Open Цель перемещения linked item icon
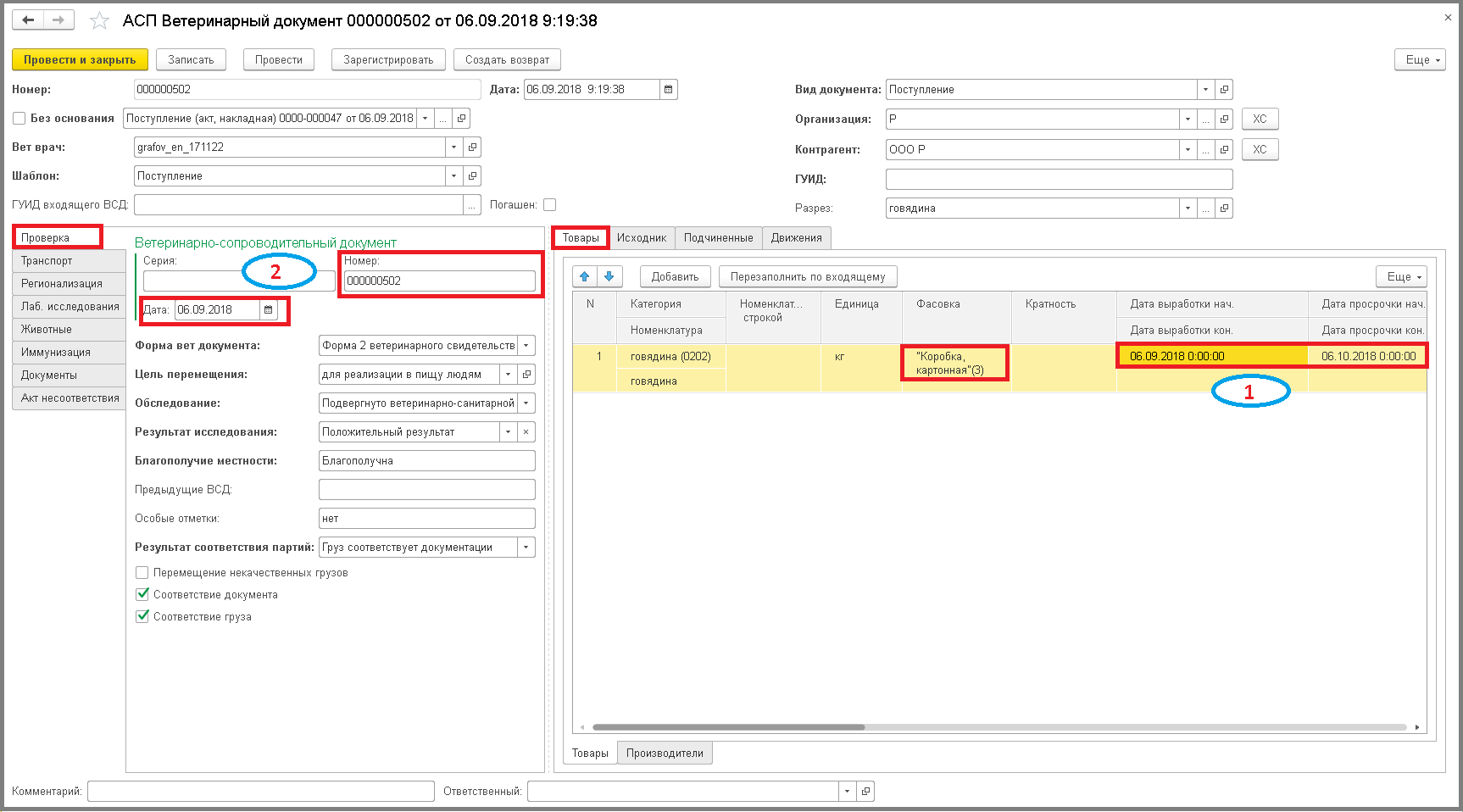 526,375
